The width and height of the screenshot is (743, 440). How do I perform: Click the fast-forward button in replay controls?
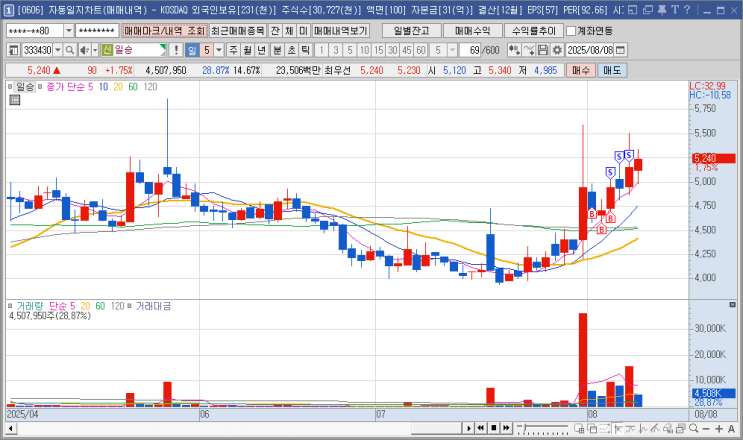pos(507,429)
